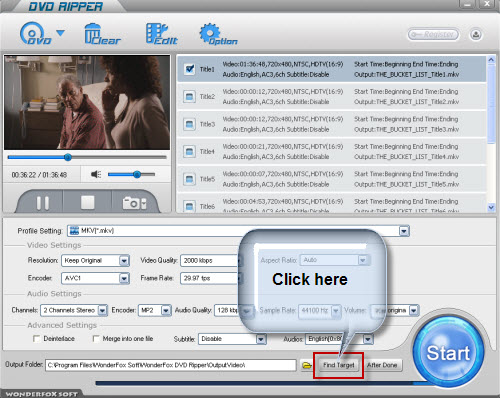Image resolution: width=500 pixels, height=398 pixels.
Task: Click the video preview thumbnail
Action: (87, 103)
